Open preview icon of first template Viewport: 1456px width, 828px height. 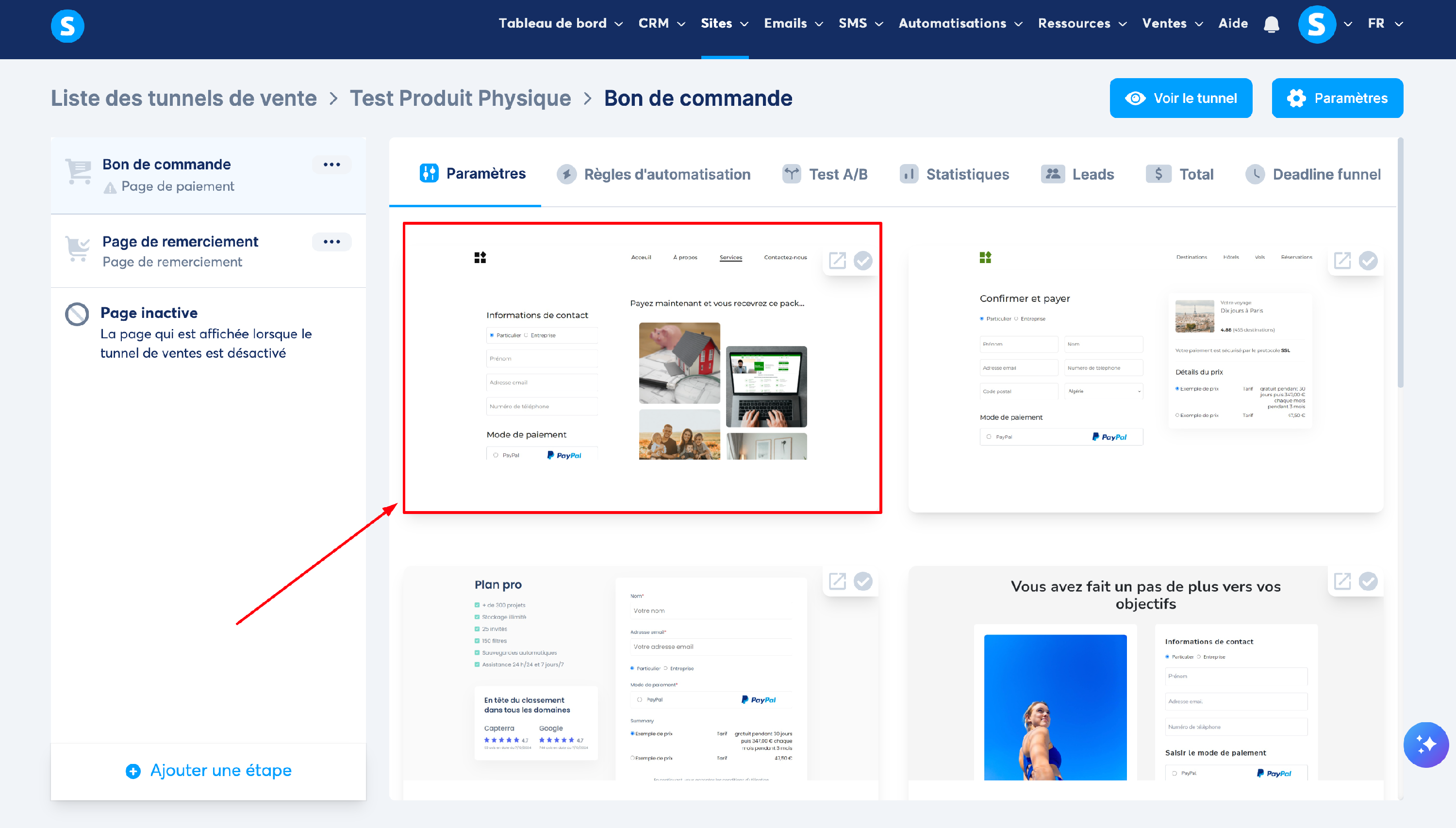pyautogui.click(x=837, y=261)
